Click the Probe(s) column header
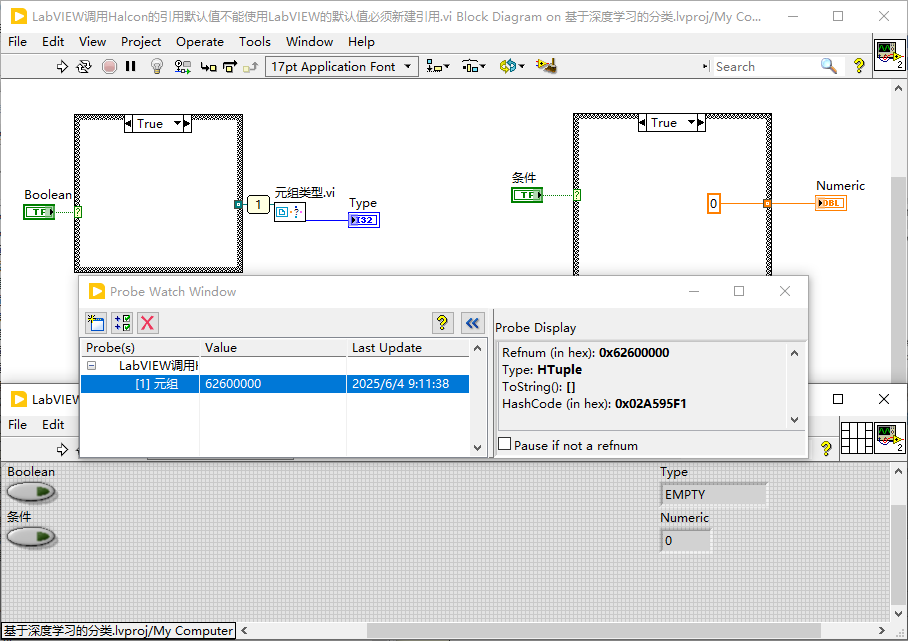Viewport: 908px width, 641px height. pos(141,347)
